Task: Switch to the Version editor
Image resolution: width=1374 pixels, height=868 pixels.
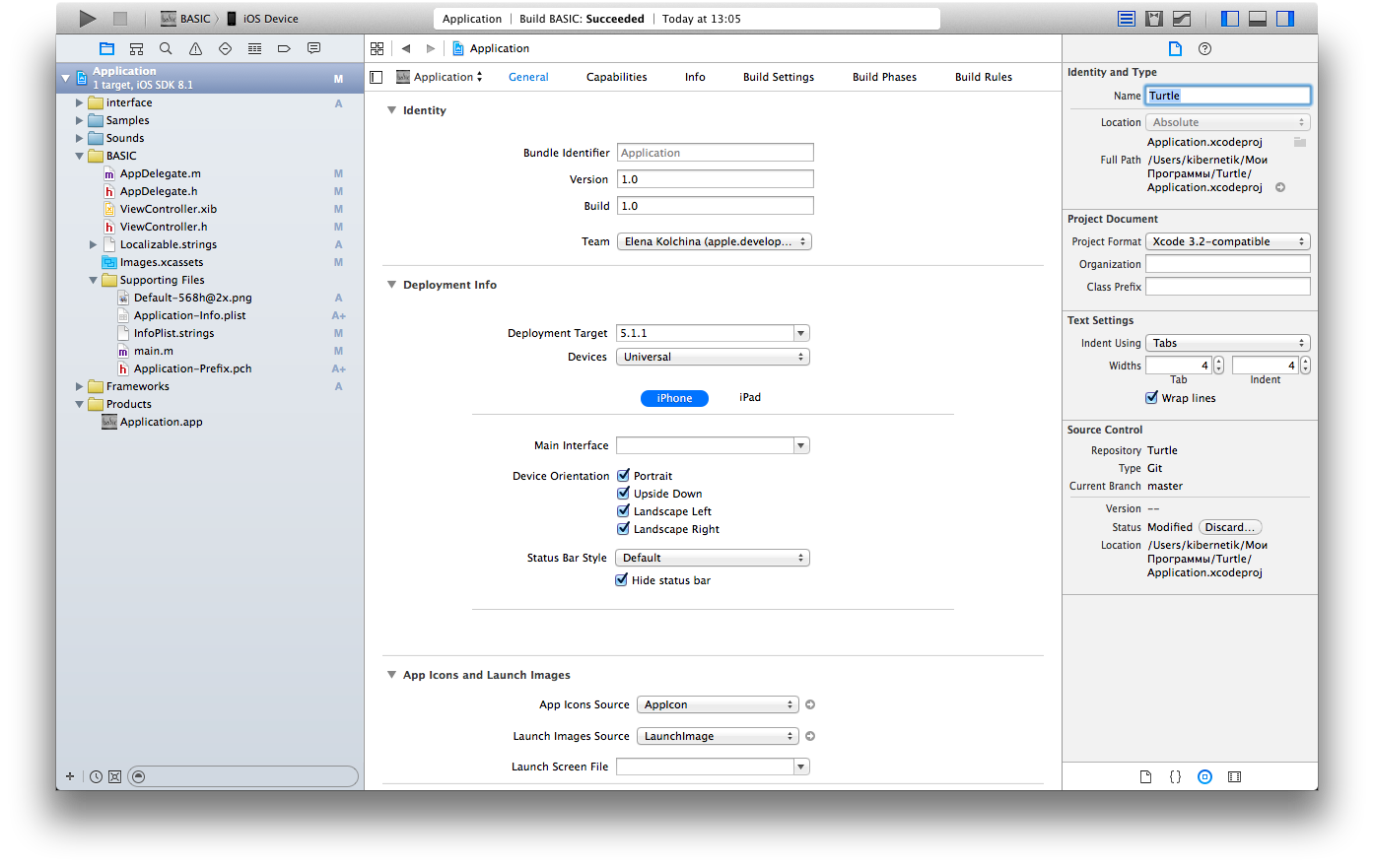Action: click(x=1182, y=18)
